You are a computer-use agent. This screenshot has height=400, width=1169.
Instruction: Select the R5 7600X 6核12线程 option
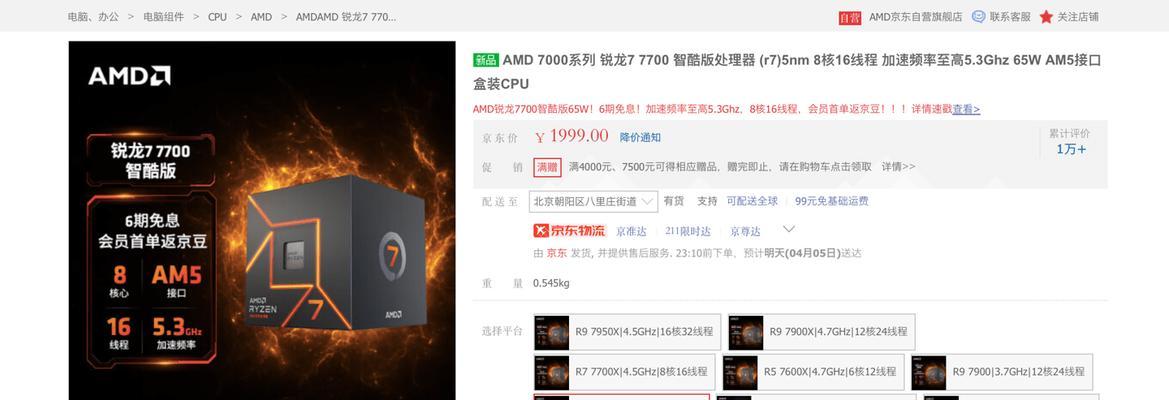click(813, 372)
